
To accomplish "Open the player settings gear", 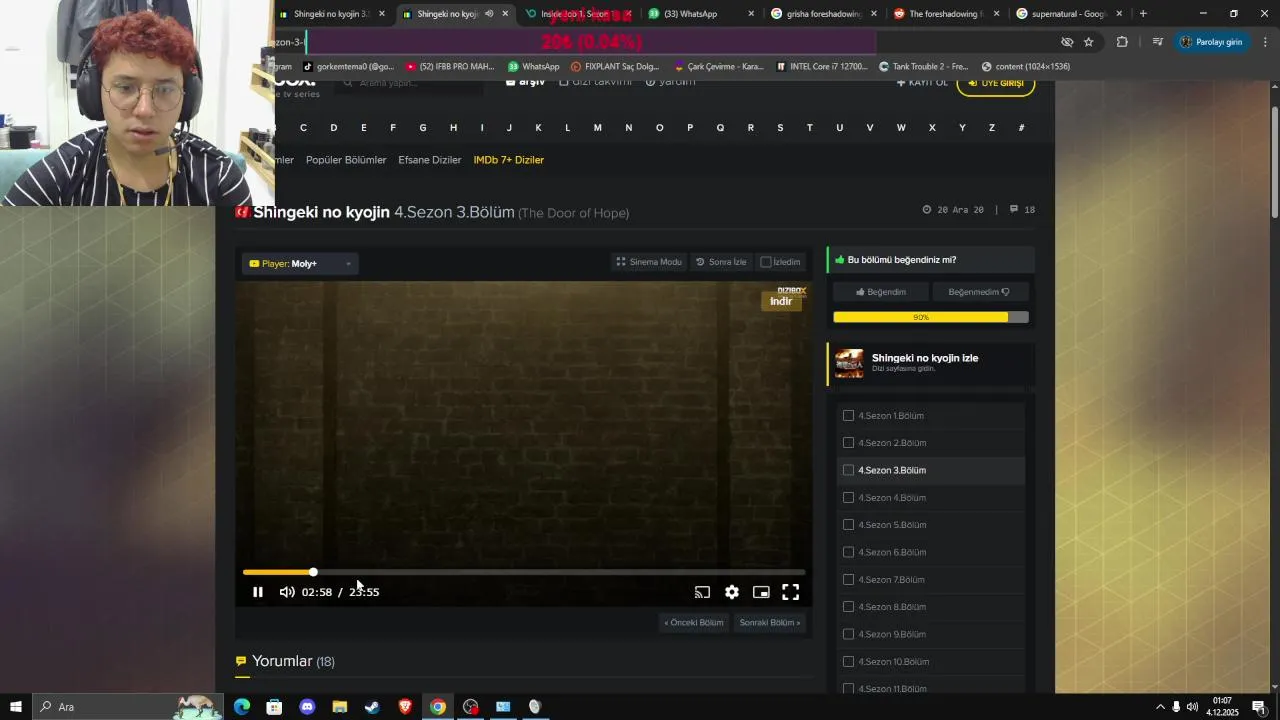I will [x=732, y=592].
